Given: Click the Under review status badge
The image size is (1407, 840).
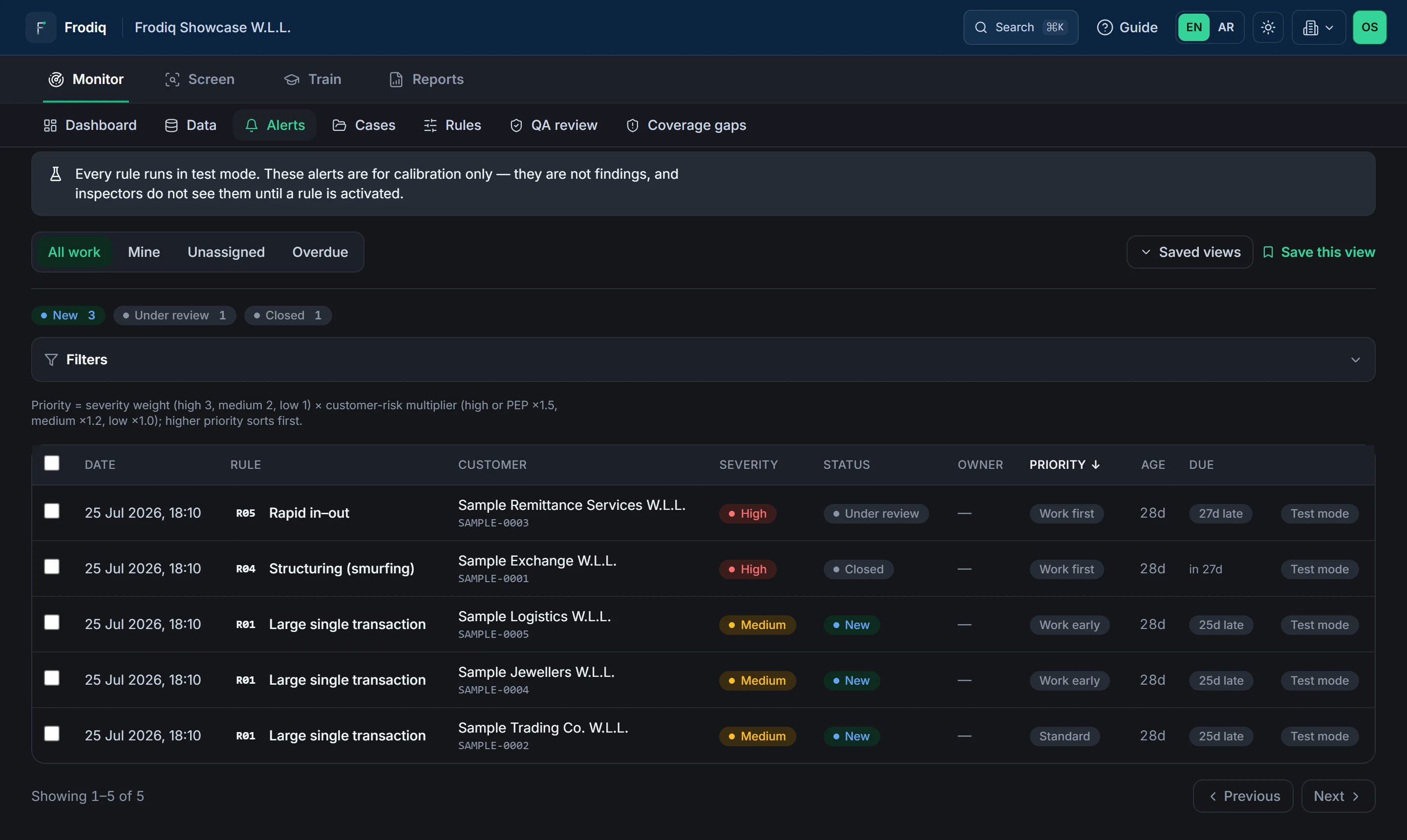Looking at the screenshot, I should tap(875, 513).
